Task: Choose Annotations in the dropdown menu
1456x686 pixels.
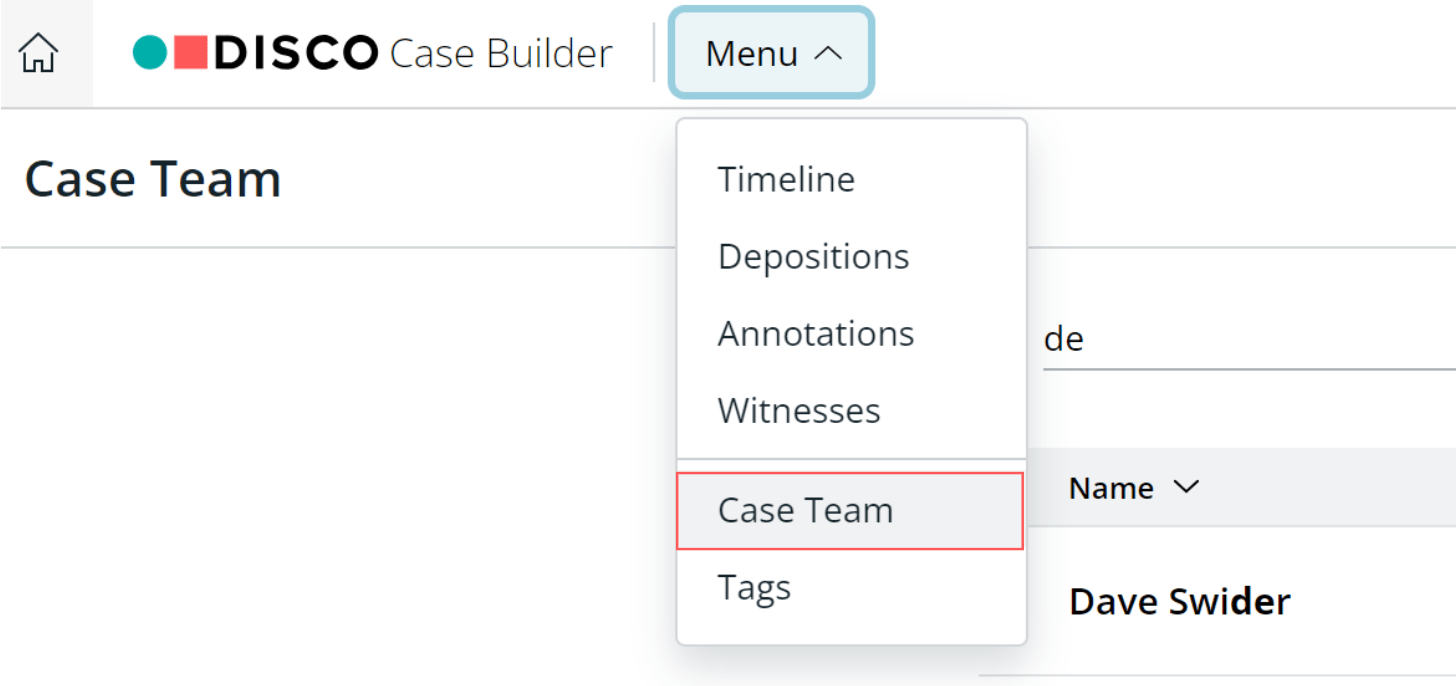Action: [x=816, y=333]
